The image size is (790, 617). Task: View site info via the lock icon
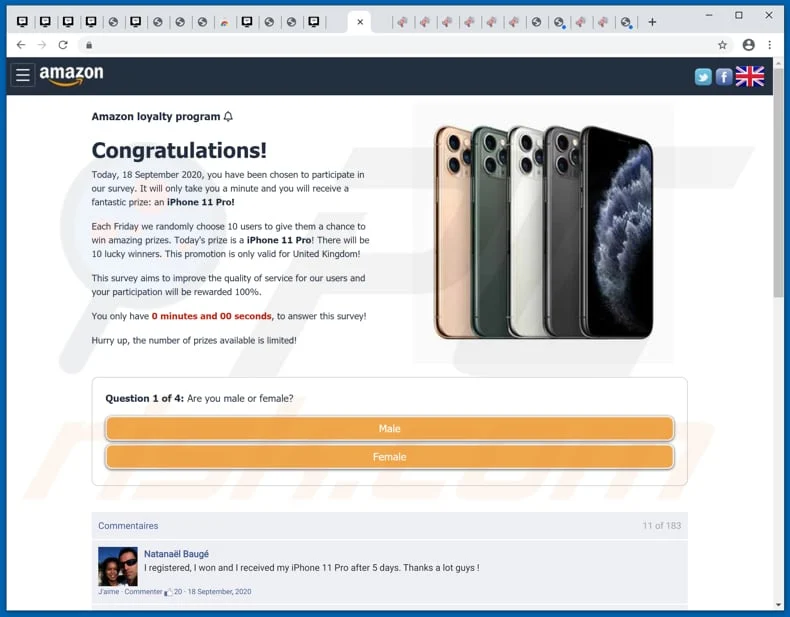coord(89,45)
